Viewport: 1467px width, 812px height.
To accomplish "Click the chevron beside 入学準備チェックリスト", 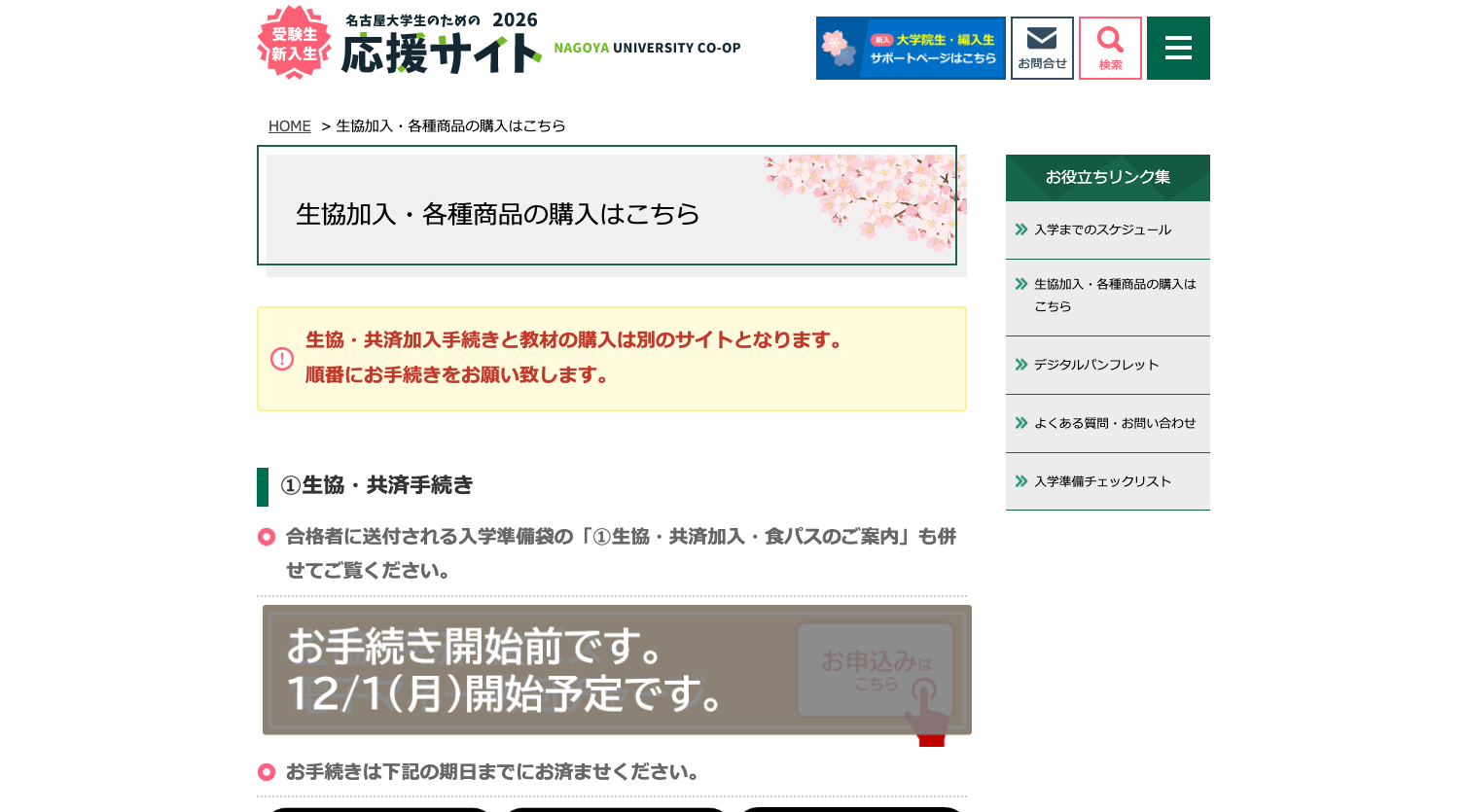I will [1020, 480].
